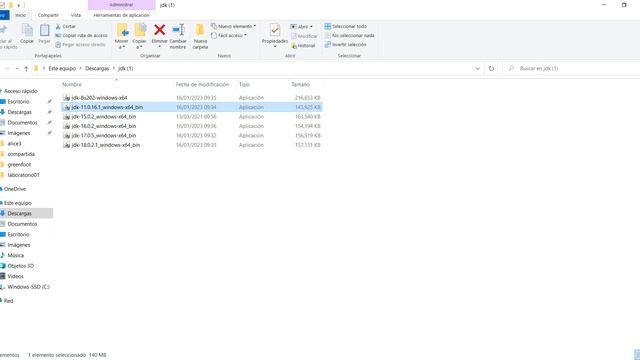Sort by the Tipo column header
Screen dimensions: 640x360
(x=244, y=84)
